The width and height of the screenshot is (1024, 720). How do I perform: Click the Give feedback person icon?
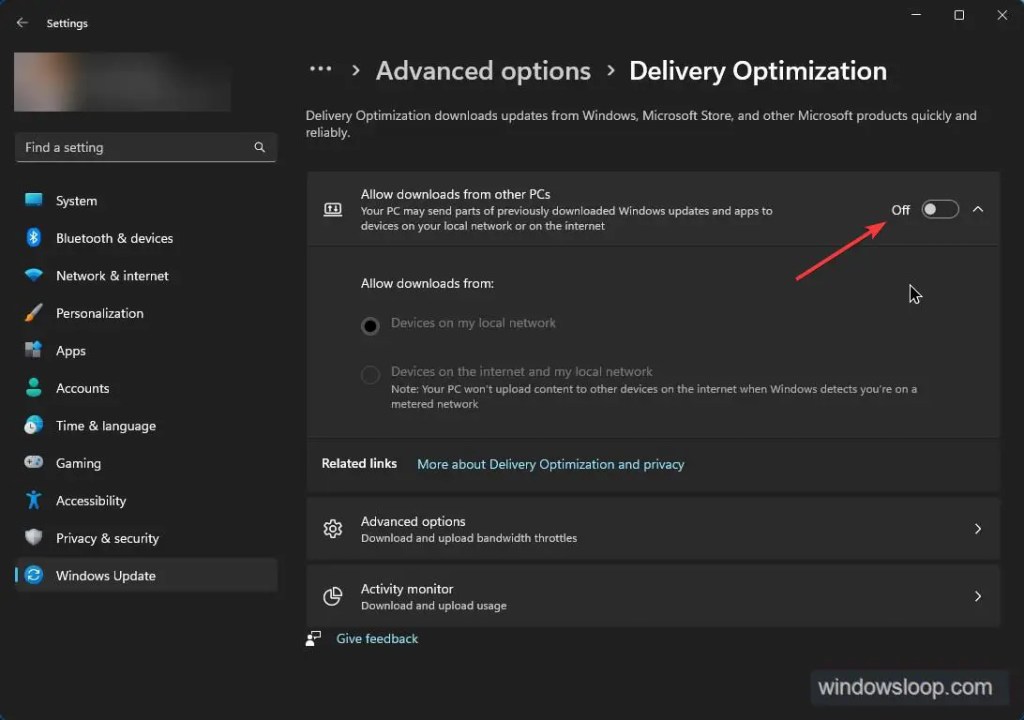pyautogui.click(x=313, y=638)
